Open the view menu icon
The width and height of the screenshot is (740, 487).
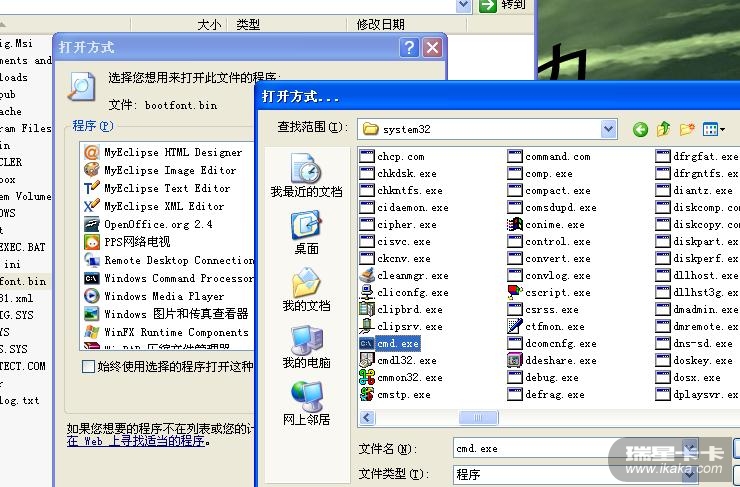tap(714, 129)
